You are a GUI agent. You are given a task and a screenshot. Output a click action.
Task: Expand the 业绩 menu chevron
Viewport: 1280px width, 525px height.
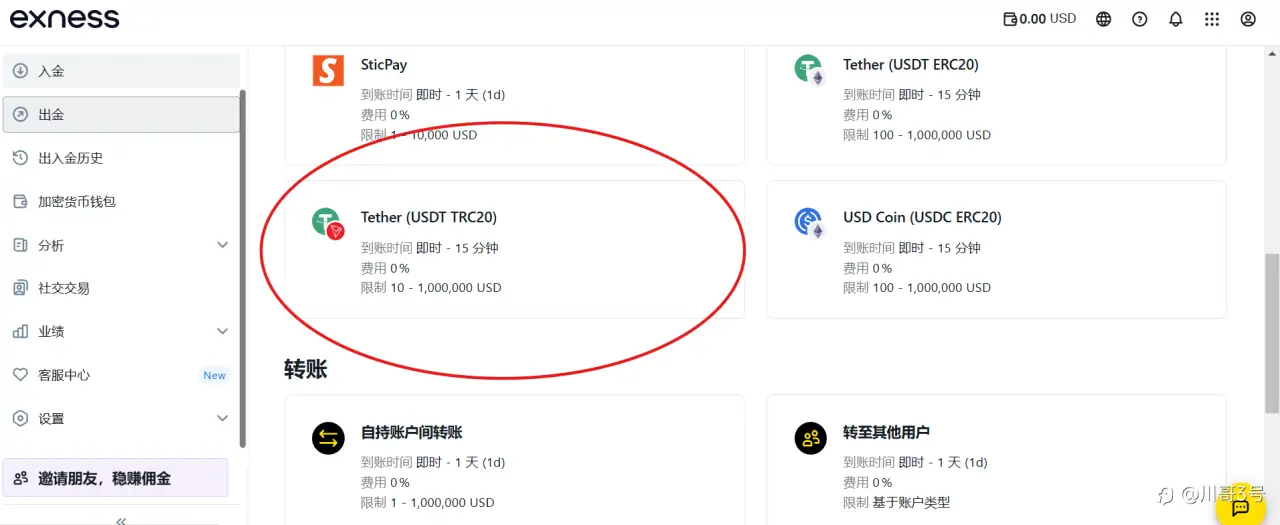click(223, 331)
